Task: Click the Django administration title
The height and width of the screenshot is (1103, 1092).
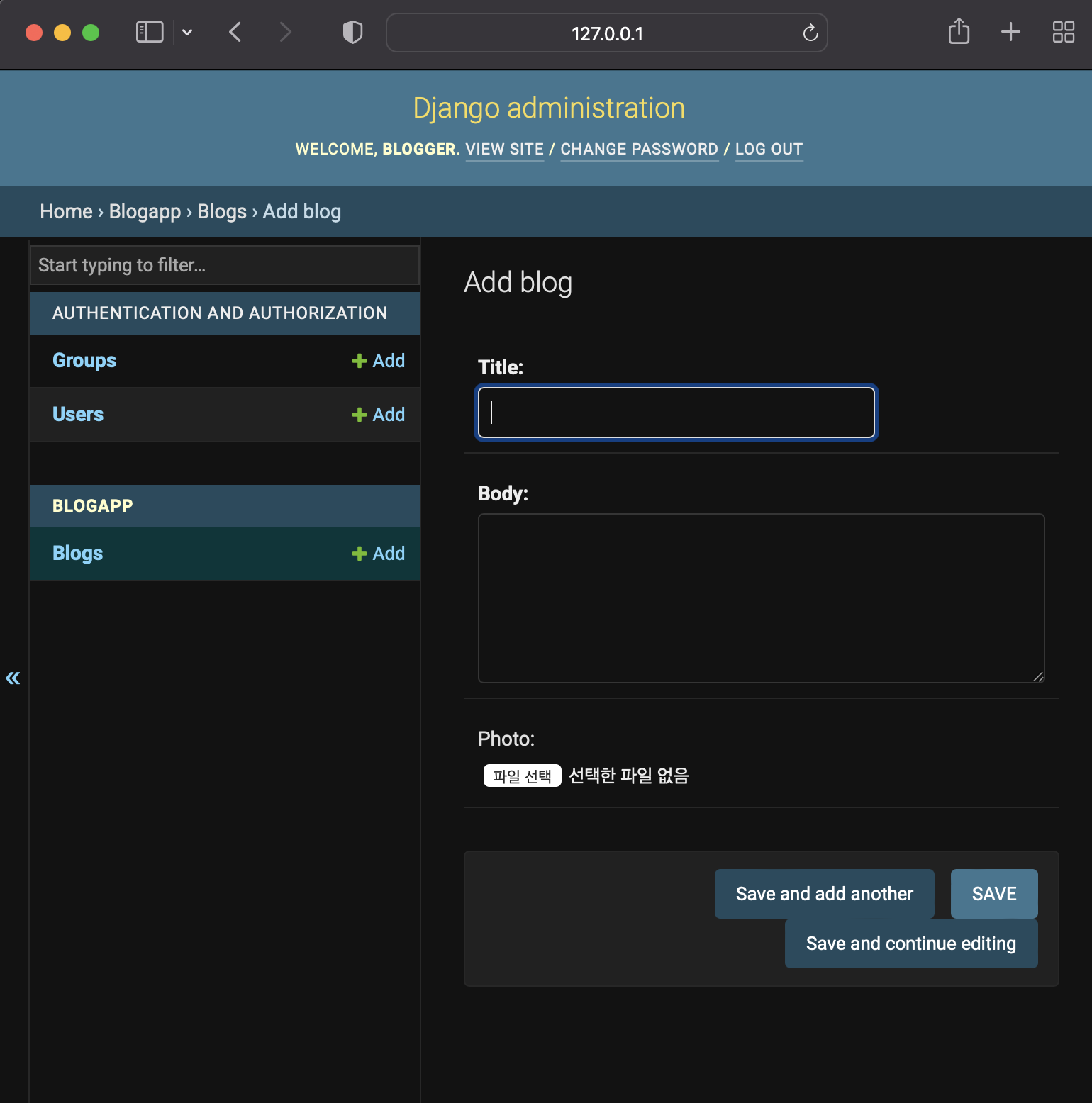Action: point(549,108)
